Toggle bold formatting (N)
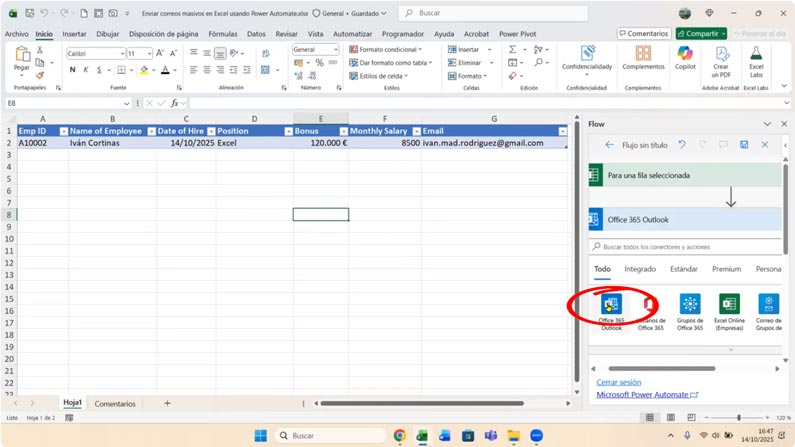The image size is (795, 447). (73, 70)
